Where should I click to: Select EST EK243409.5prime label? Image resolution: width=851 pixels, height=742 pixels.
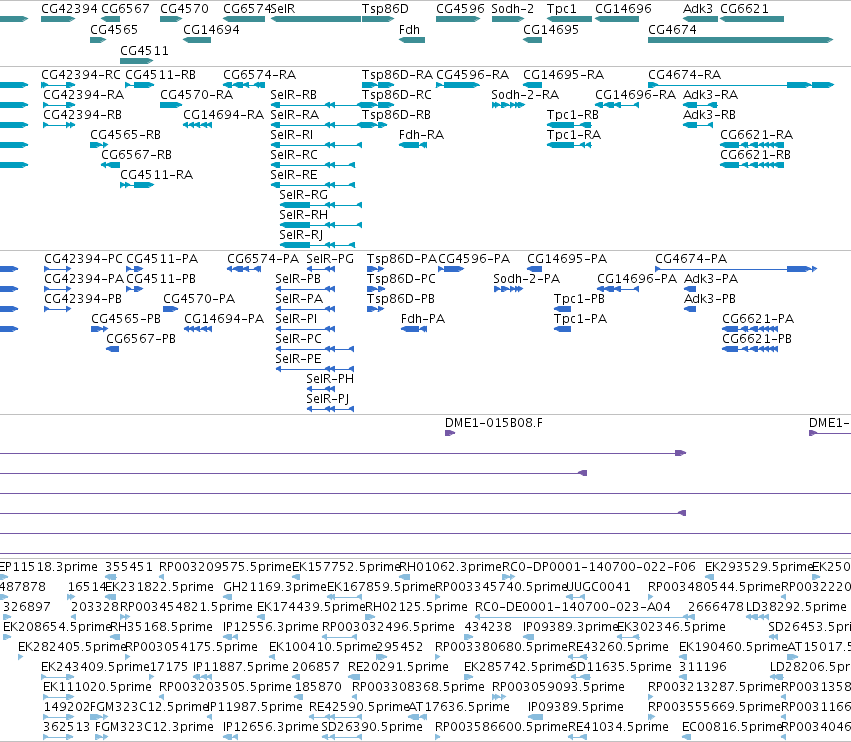pyautogui.click(x=95, y=667)
